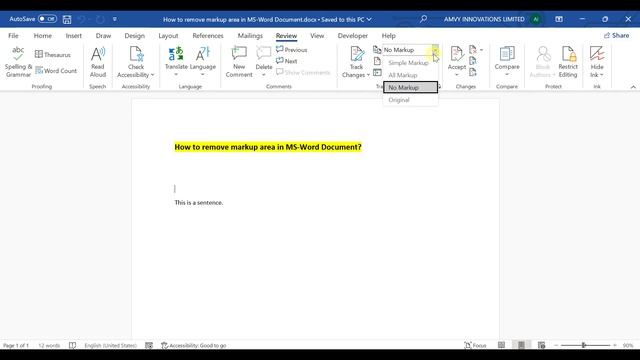Click the Accept change icon
Screen dimensions: 640x360
coord(457,53)
